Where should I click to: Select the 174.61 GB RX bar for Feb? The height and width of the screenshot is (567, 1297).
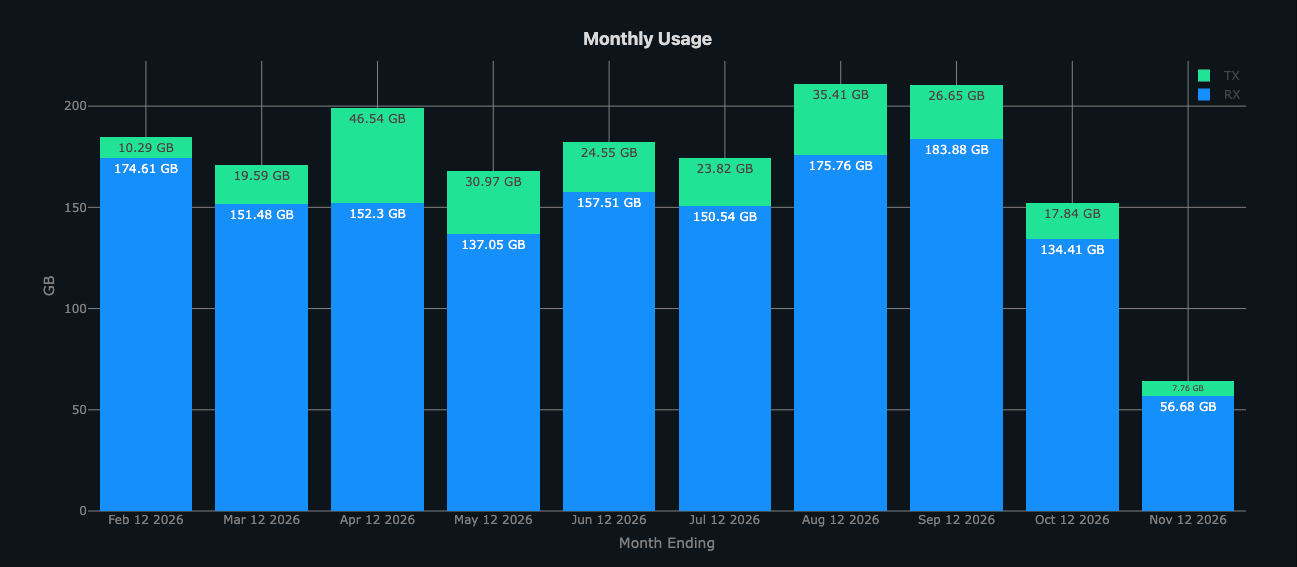tap(146, 334)
